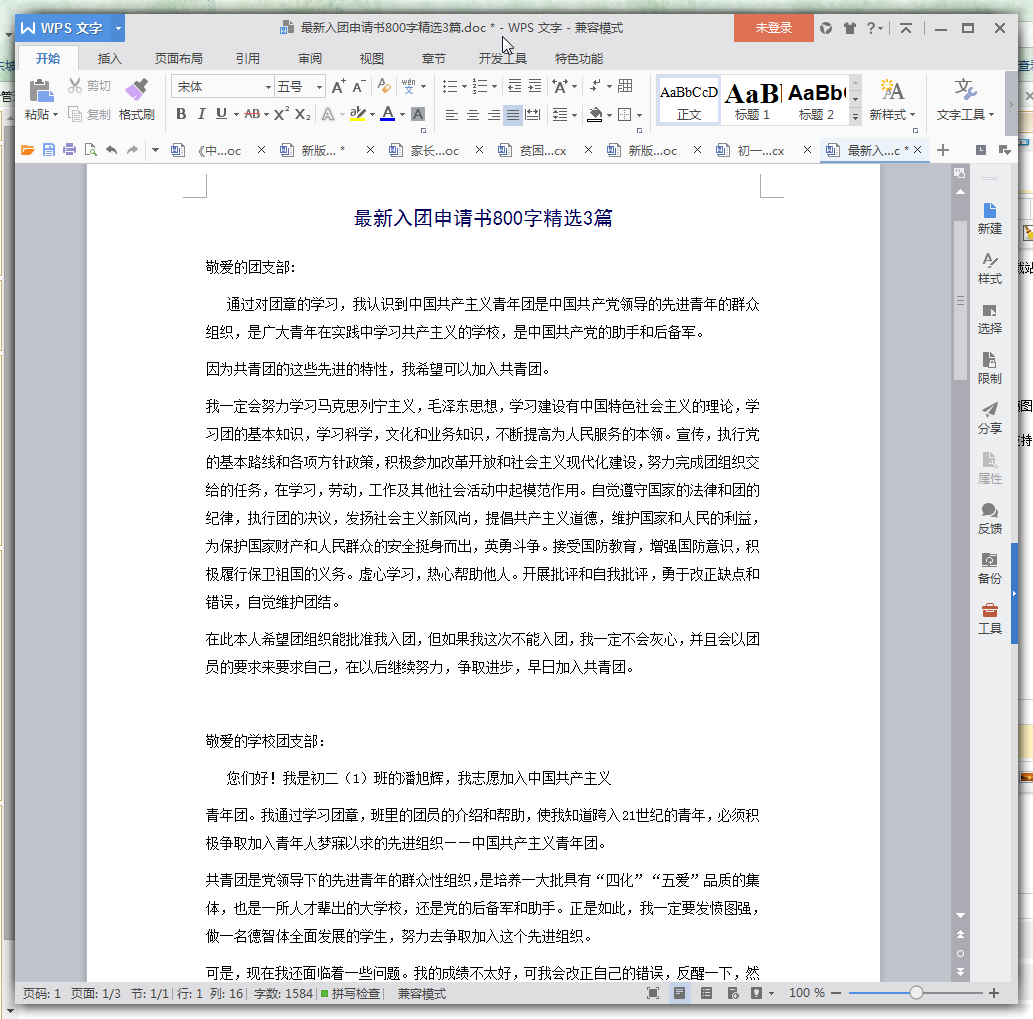
Task: Open numbered list style dropdown
Action: (x=495, y=86)
